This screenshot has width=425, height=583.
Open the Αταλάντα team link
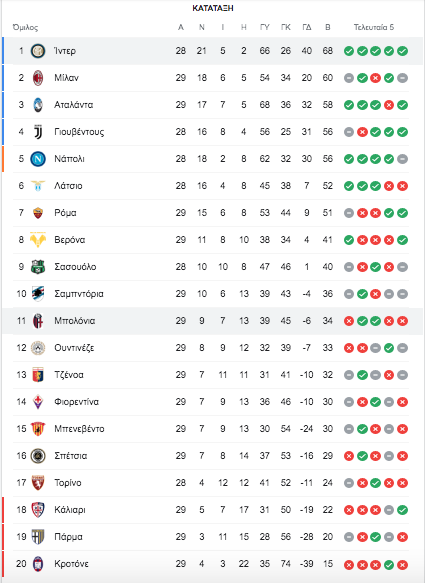click(x=74, y=105)
